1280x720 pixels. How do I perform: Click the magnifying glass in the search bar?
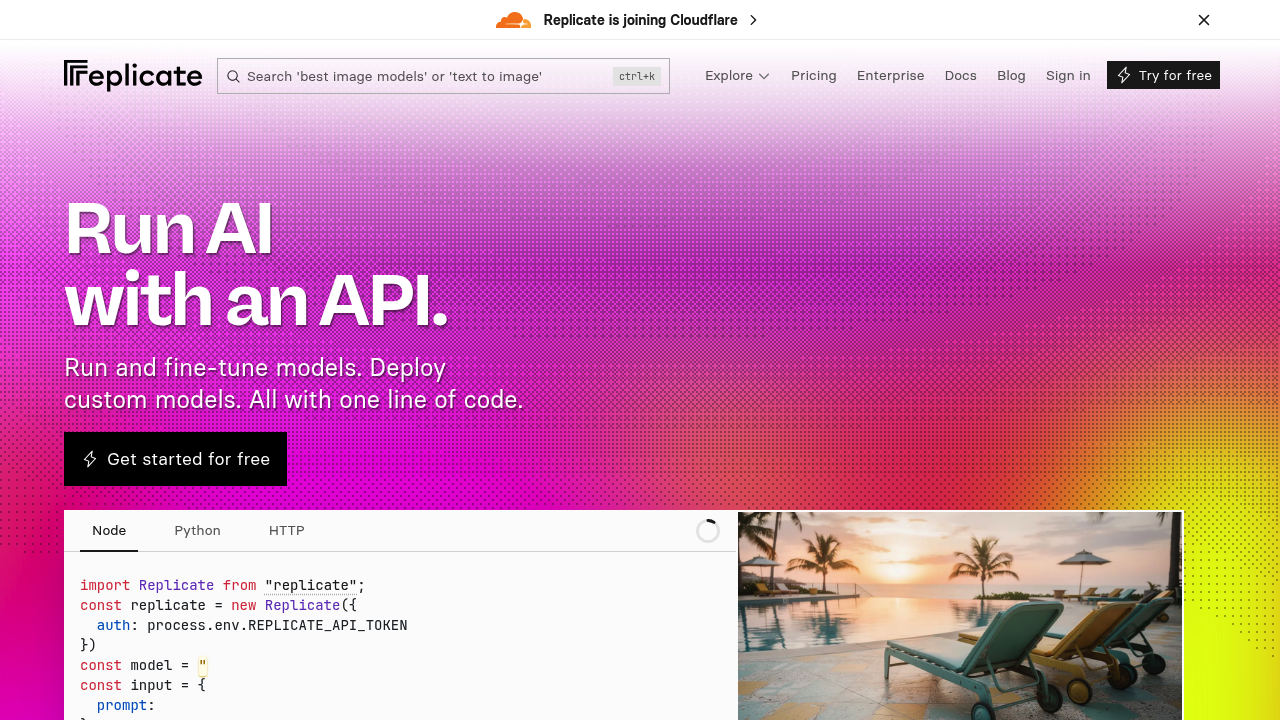pyautogui.click(x=233, y=76)
